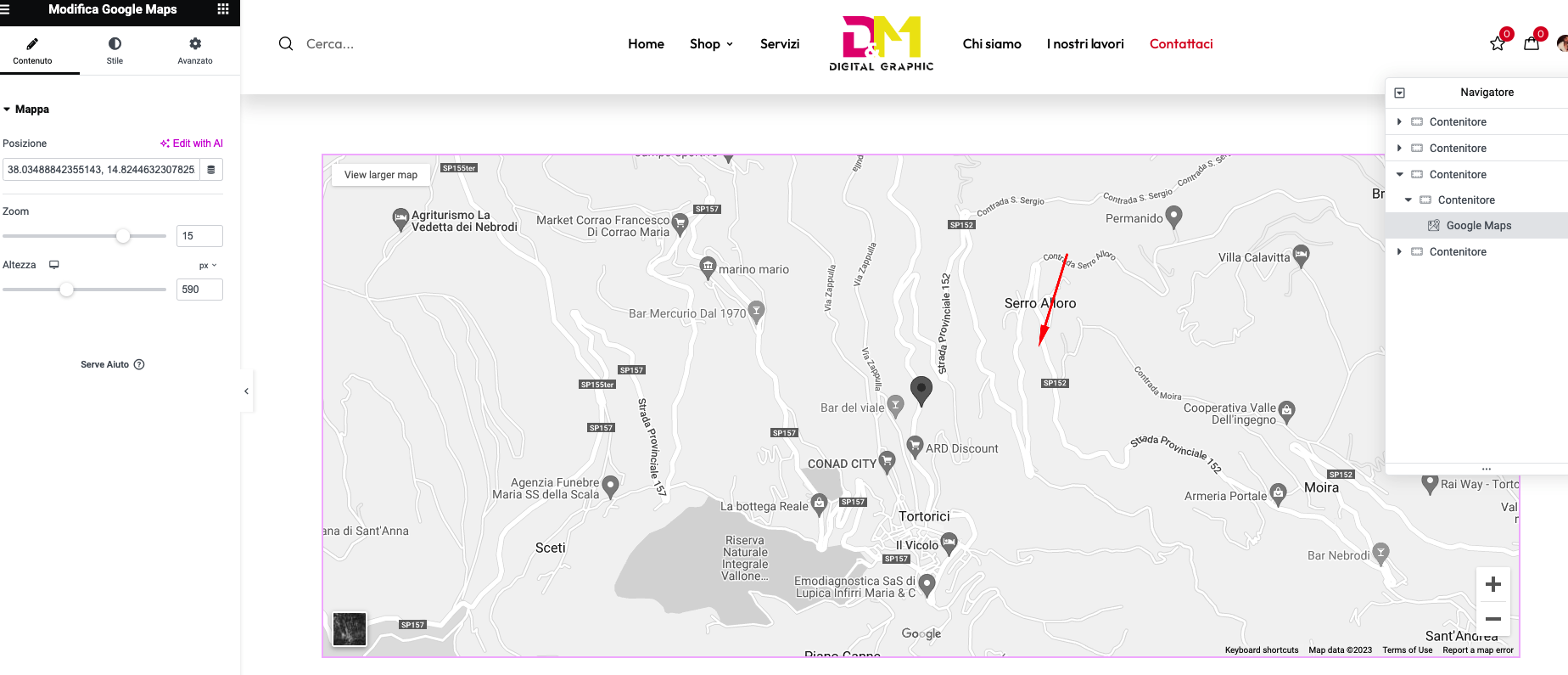Open I nostri lavori menu item
This screenshot has height=675, width=1568.
tap(1085, 44)
